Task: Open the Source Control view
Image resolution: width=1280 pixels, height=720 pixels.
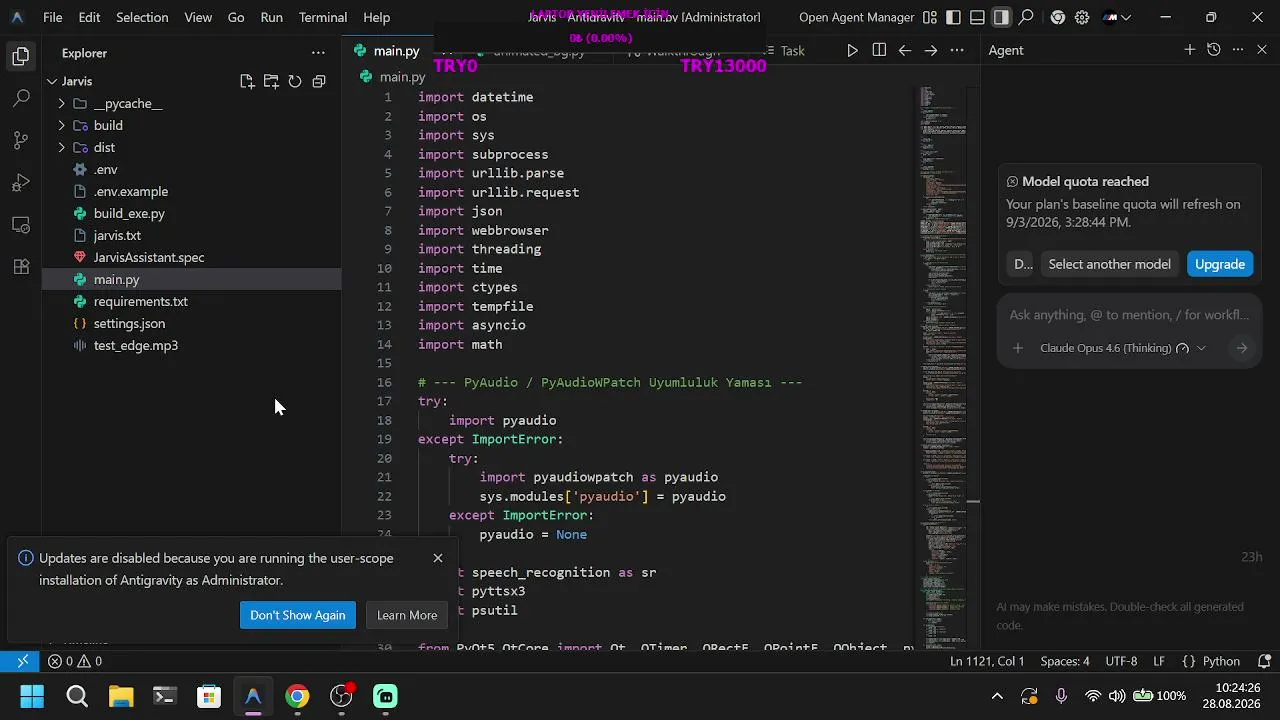Action: pyautogui.click(x=21, y=141)
